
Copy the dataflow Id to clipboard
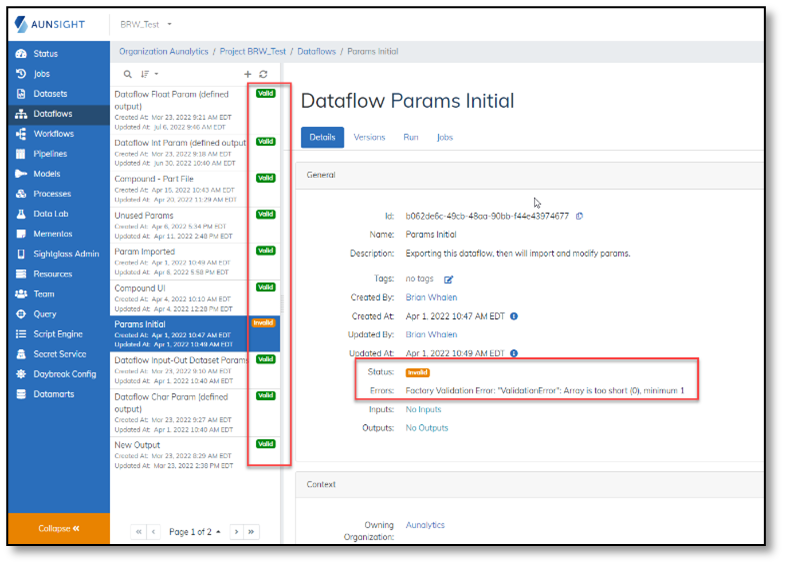click(x=580, y=216)
